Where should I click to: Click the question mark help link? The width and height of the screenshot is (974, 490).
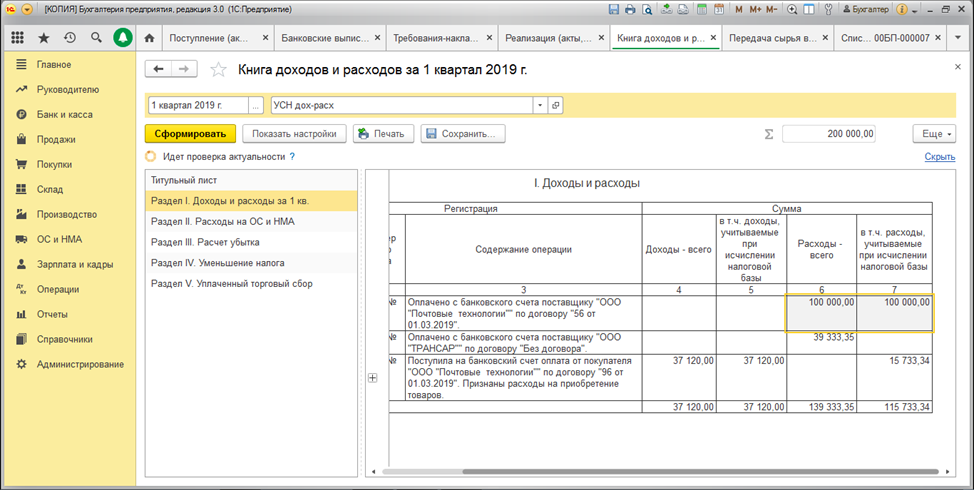coord(292,157)
